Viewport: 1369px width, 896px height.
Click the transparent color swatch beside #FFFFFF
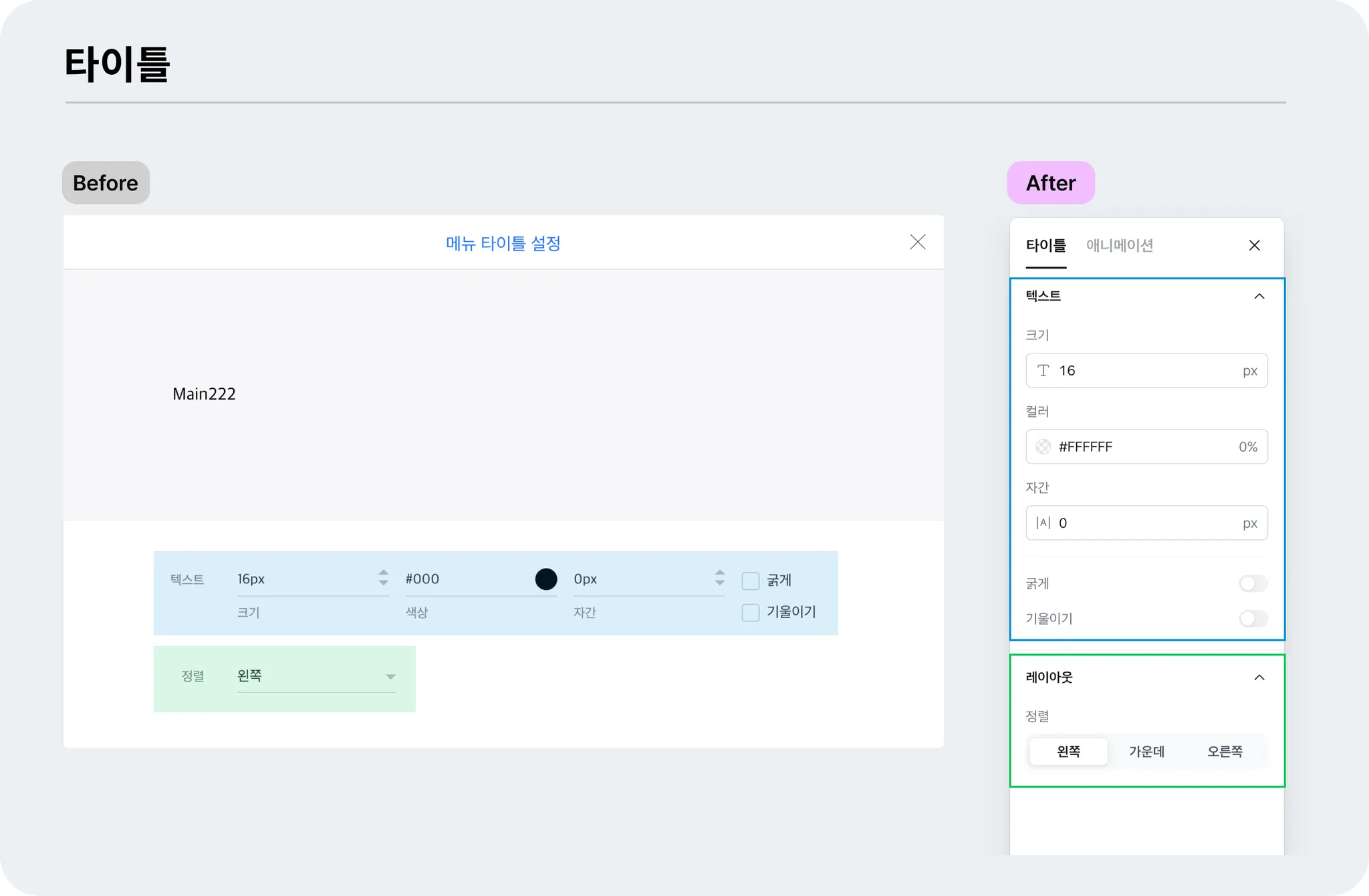[x=1043, y=447]
